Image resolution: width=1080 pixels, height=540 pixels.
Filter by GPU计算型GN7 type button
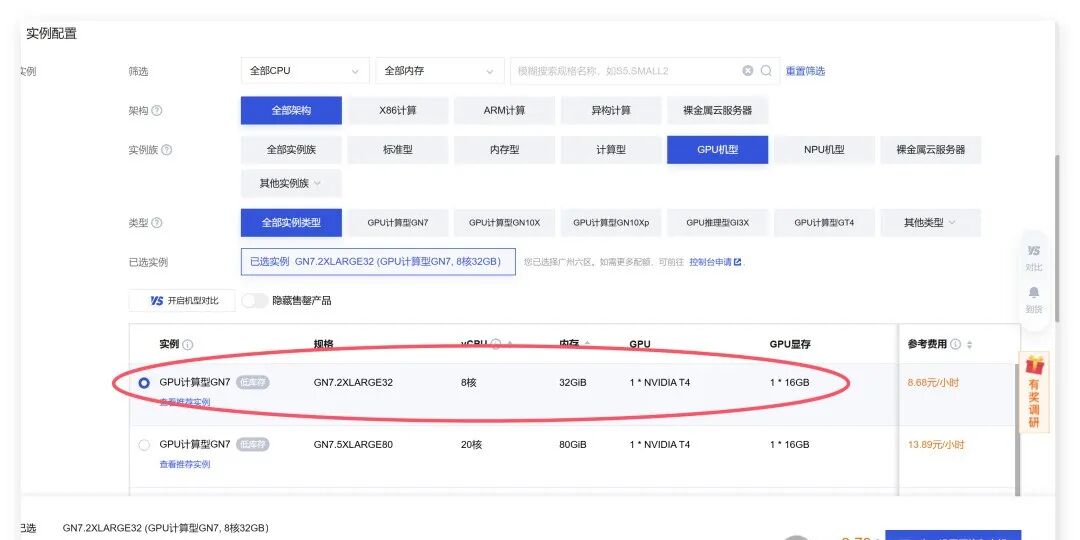(398, 223)
